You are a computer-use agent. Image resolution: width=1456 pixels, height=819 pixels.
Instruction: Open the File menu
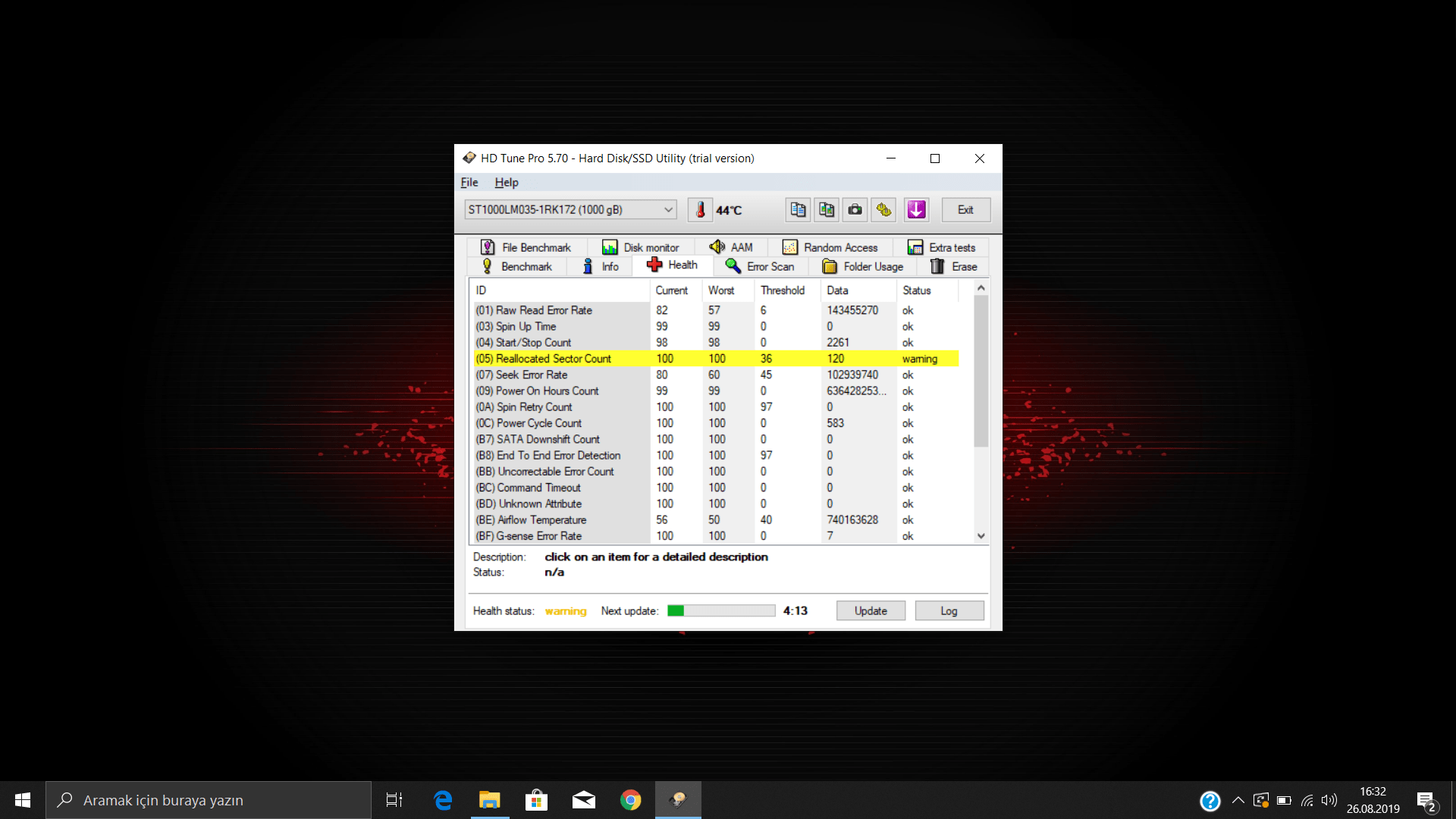point(469,182)
